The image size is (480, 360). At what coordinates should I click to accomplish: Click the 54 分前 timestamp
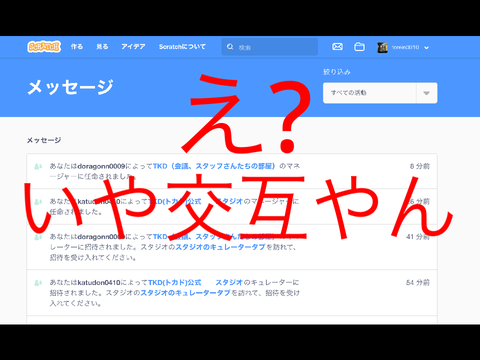418,283
